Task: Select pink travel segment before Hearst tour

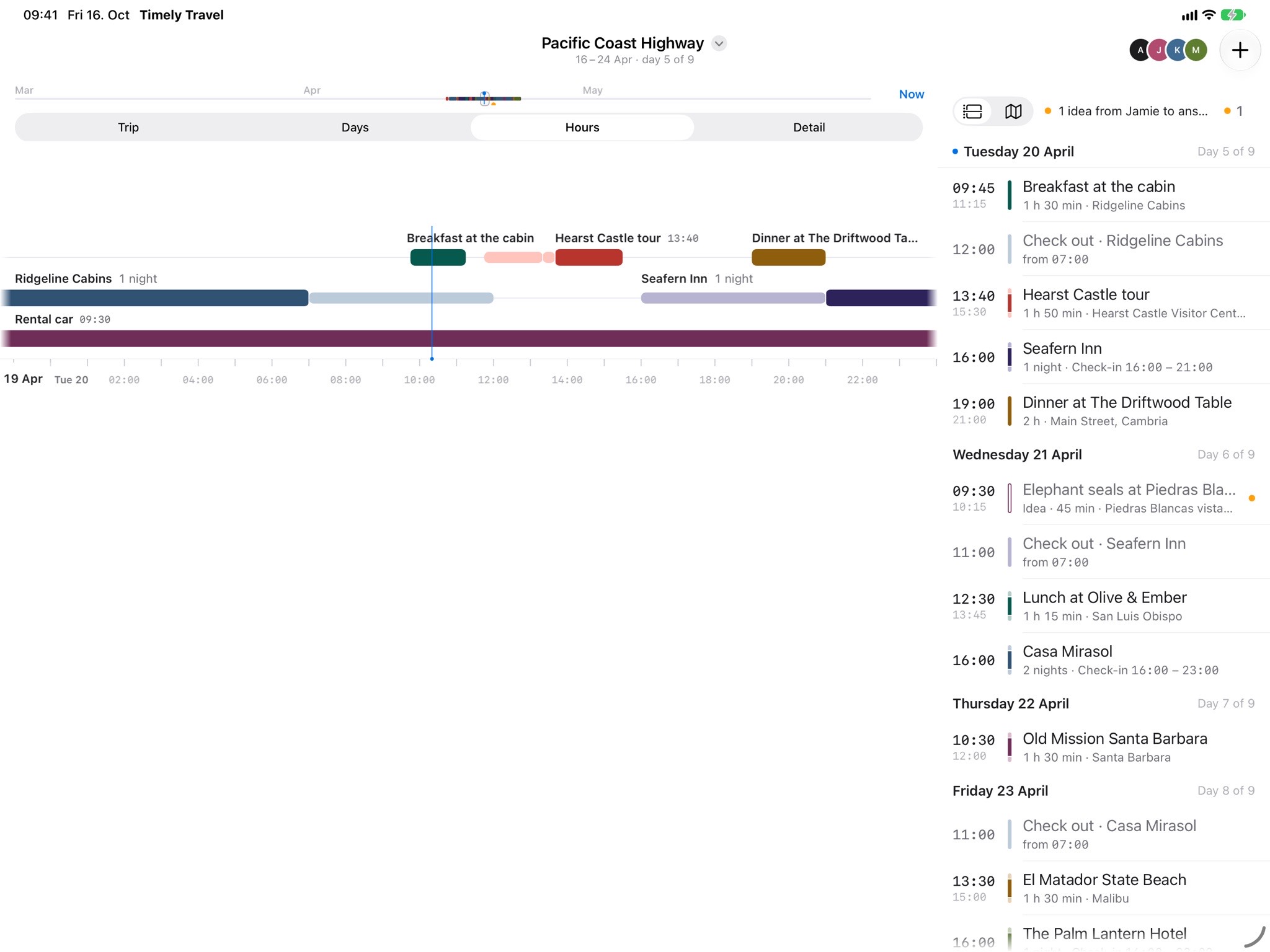Action: (x=513, y=257)
